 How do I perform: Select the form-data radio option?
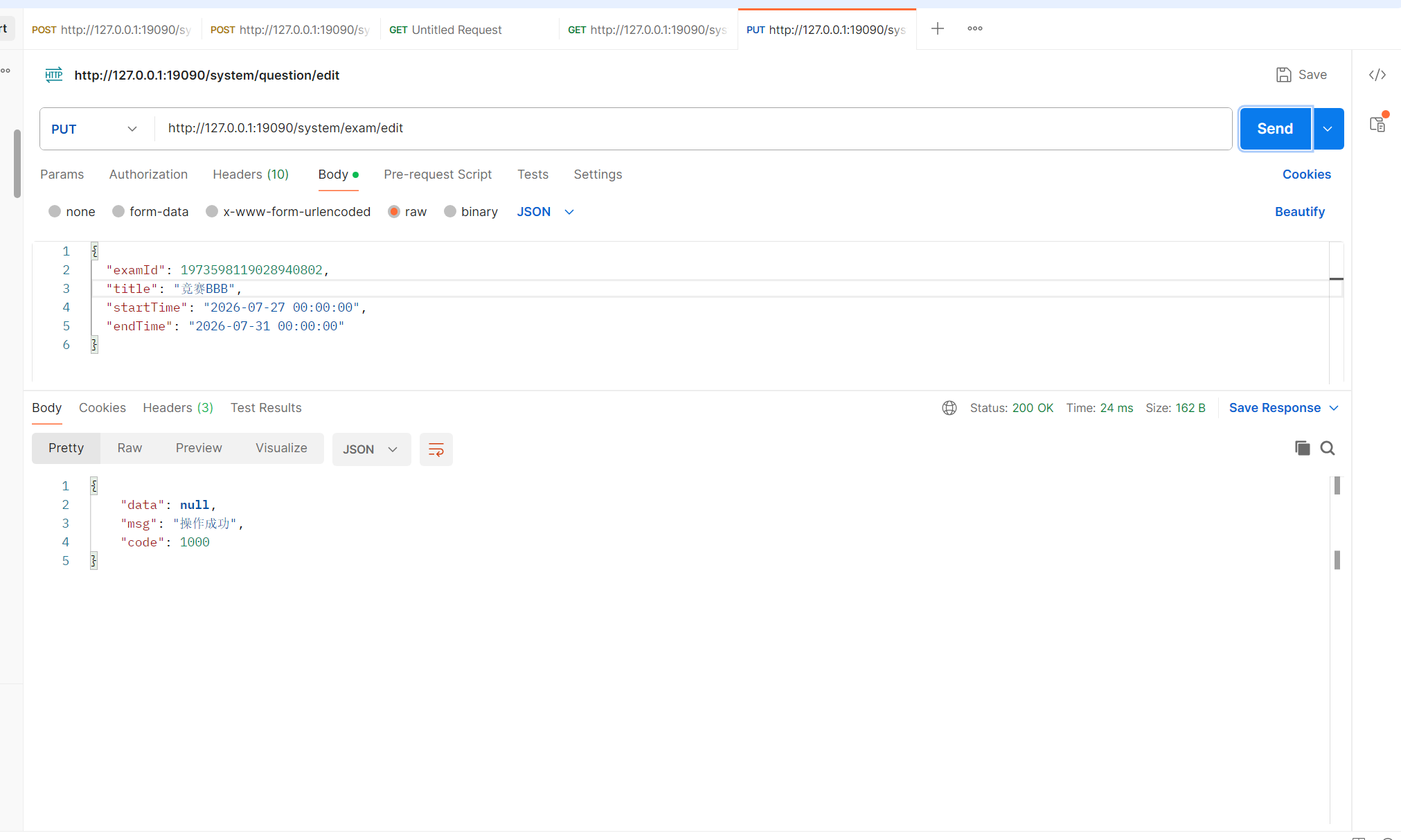118,212
